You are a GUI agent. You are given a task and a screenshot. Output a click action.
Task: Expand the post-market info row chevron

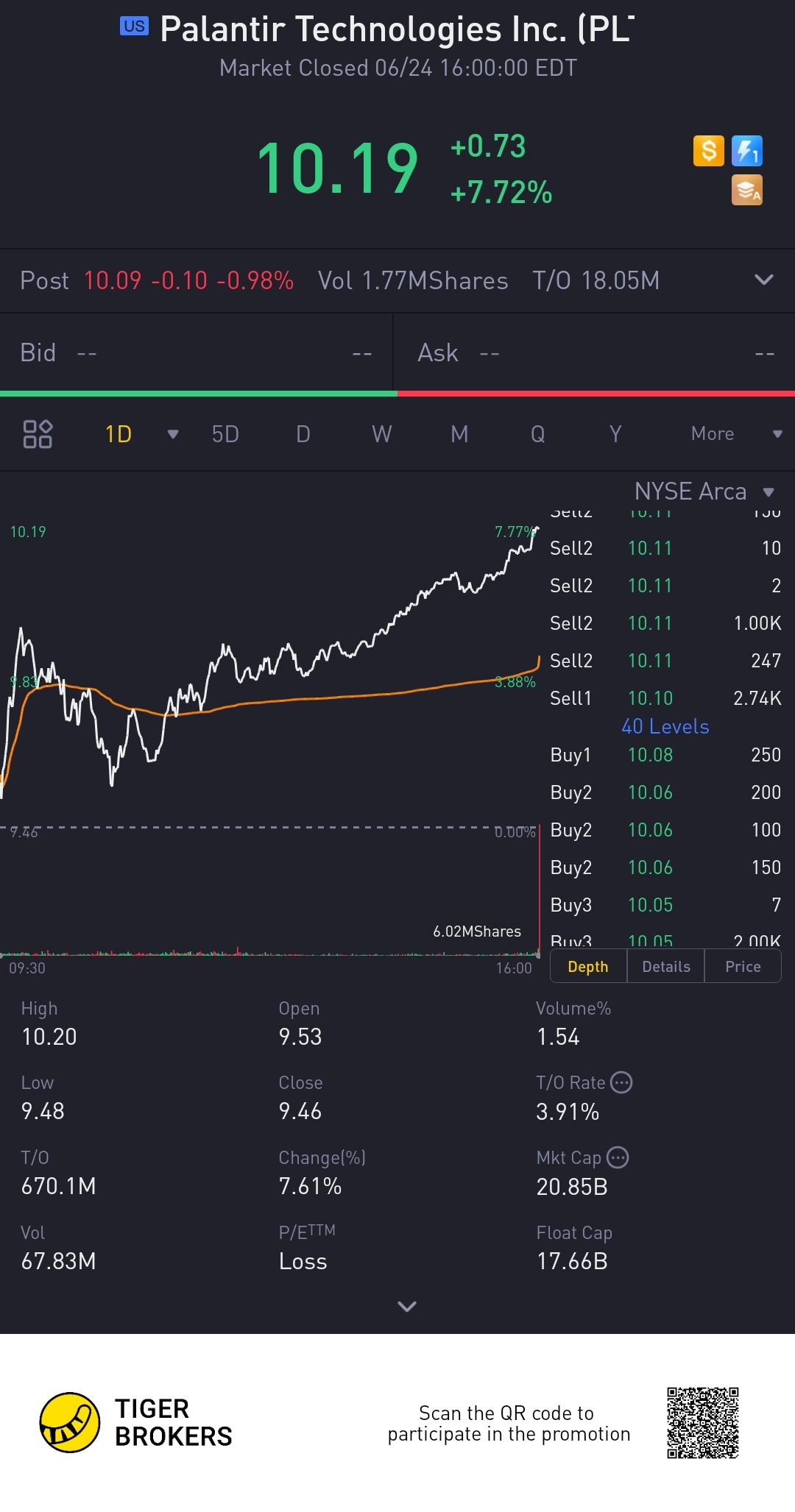coord(764,280)
